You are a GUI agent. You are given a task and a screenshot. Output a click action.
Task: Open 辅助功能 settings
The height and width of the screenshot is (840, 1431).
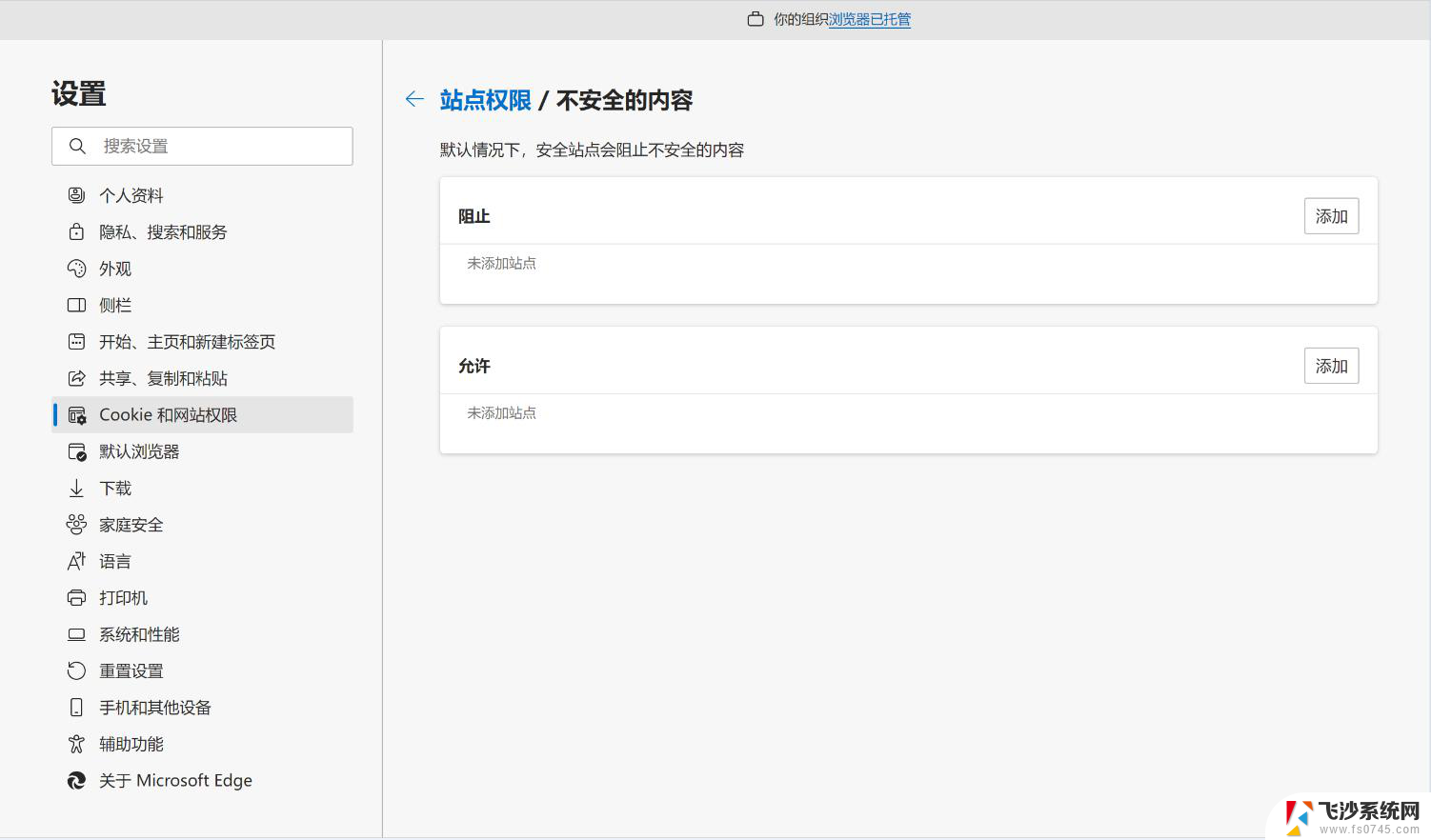coord(202,744)
